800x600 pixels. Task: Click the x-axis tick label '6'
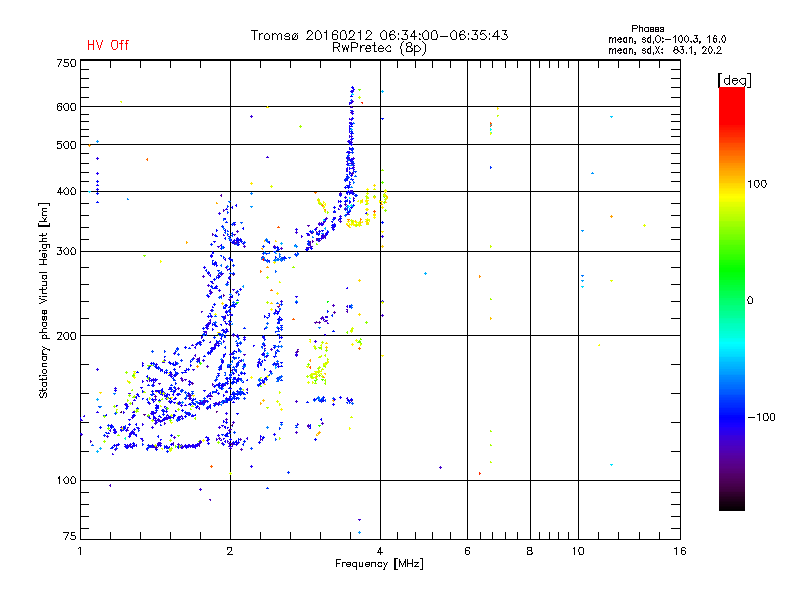(467, 551)
